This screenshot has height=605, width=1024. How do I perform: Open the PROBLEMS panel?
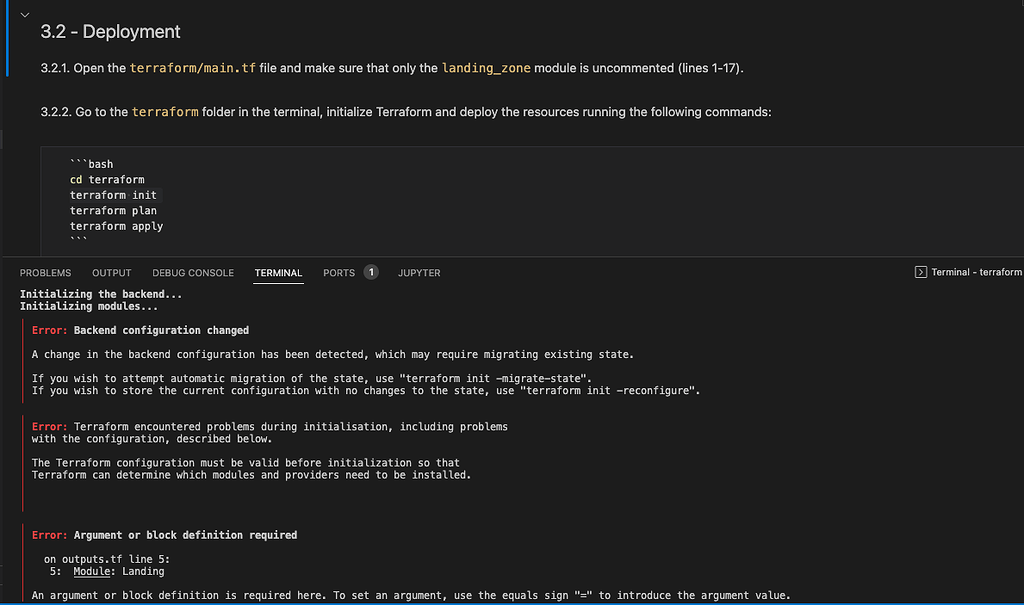click(x=45, y=272)
